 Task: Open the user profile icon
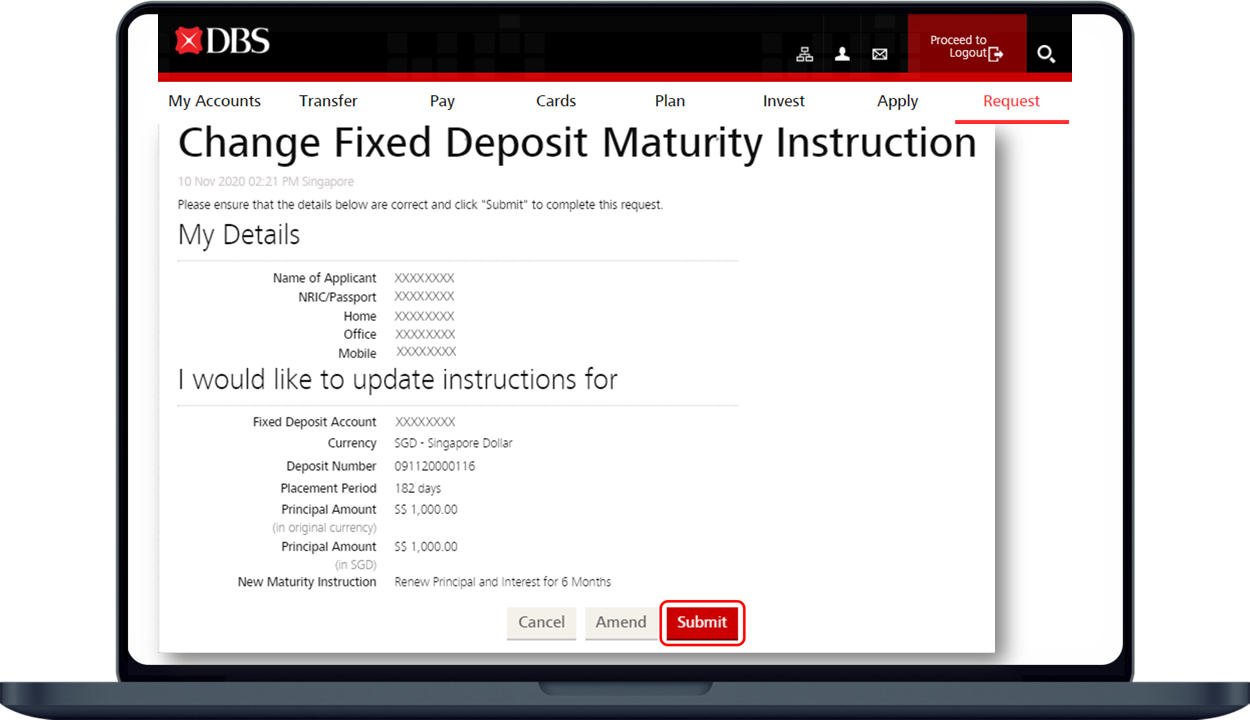point(842,54)
